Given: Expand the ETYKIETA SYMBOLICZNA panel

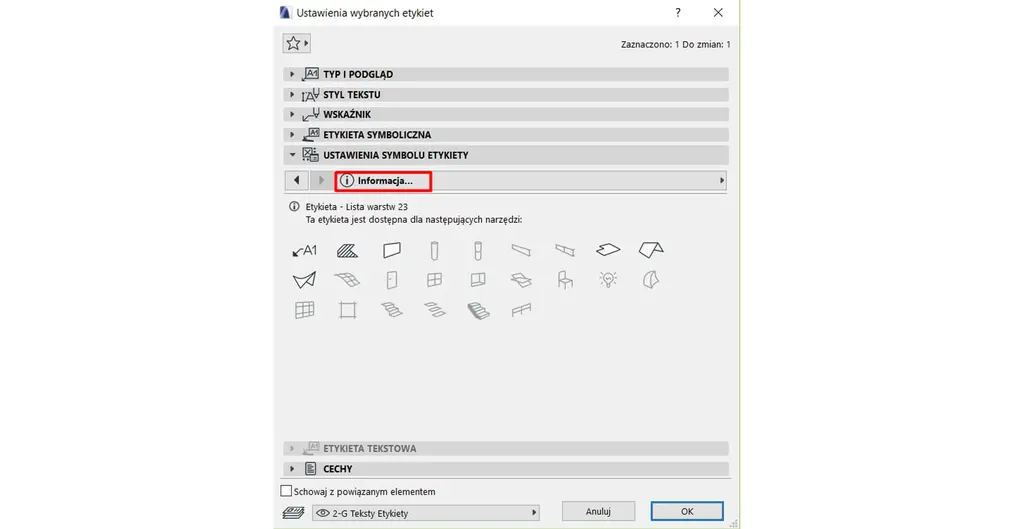Looking at the screenshot, I should 506,135.
